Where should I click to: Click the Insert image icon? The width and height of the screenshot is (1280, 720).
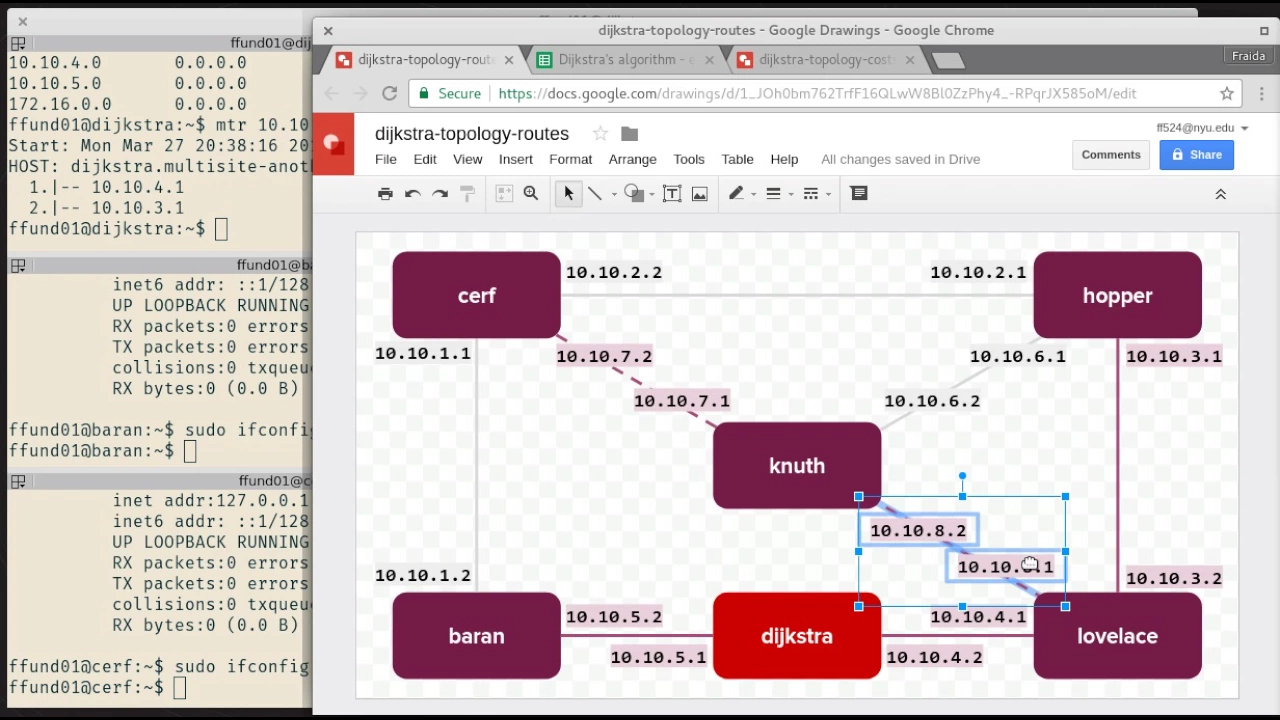tap(700, 194)
